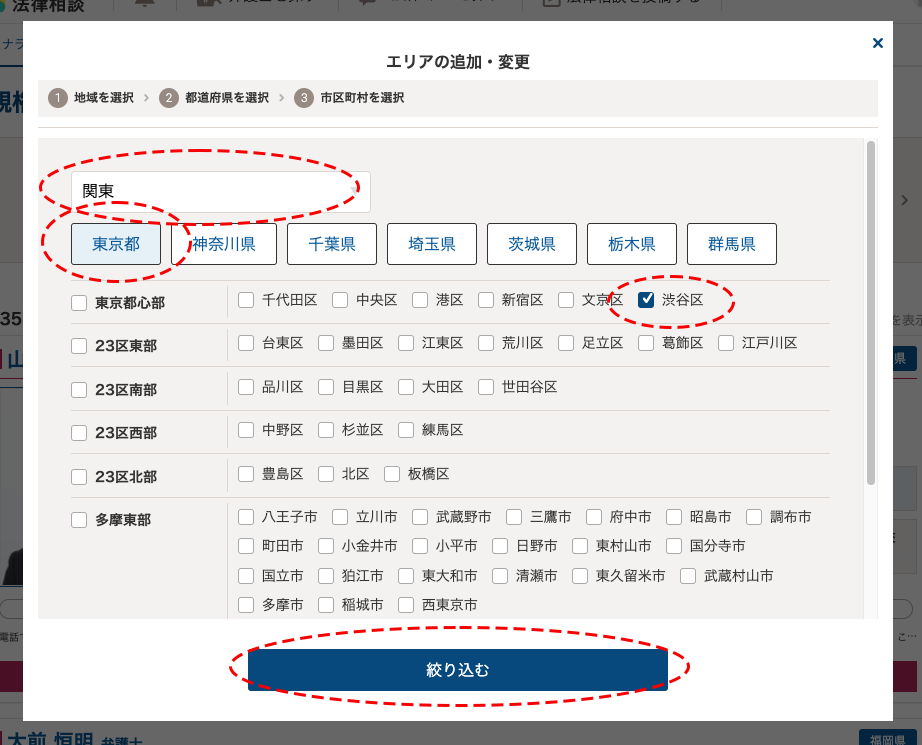Image resolution: width=922 pixels, height=745 pixels.
Task: Select the 栃木県 prefecture button
Action: (x=632, y=244)
